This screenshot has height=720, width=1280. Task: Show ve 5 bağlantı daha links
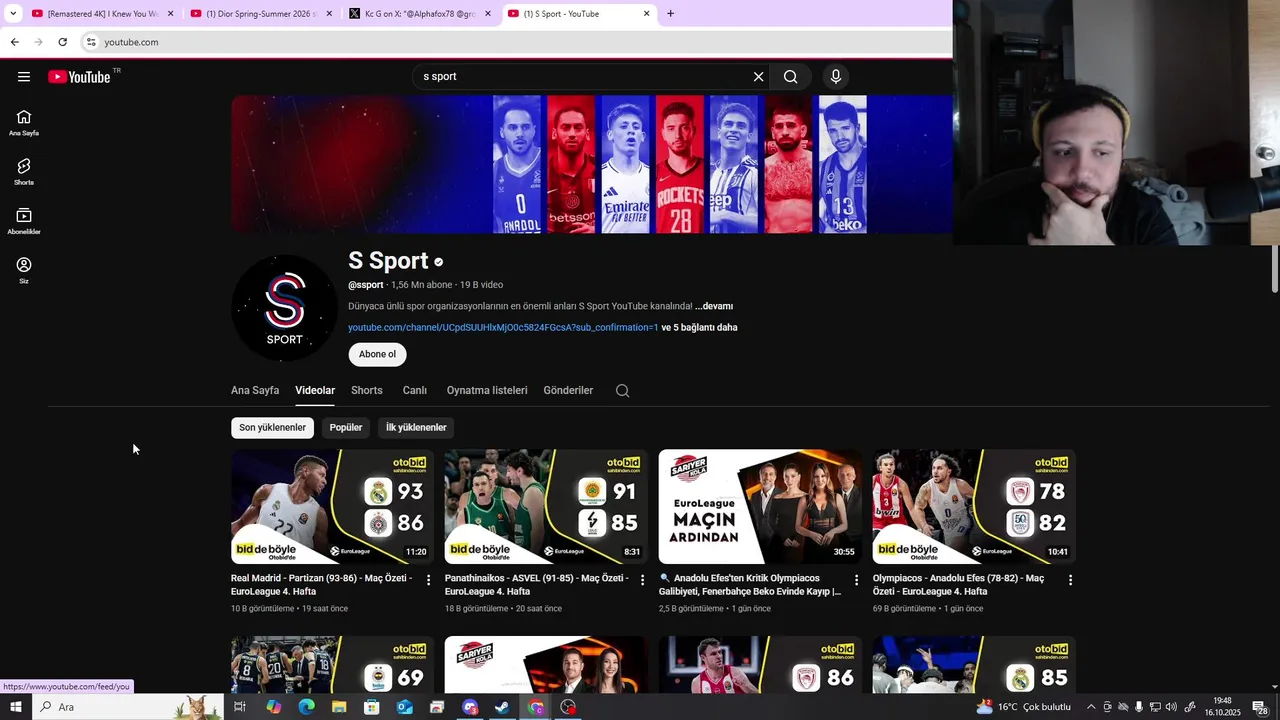point(700,328)
